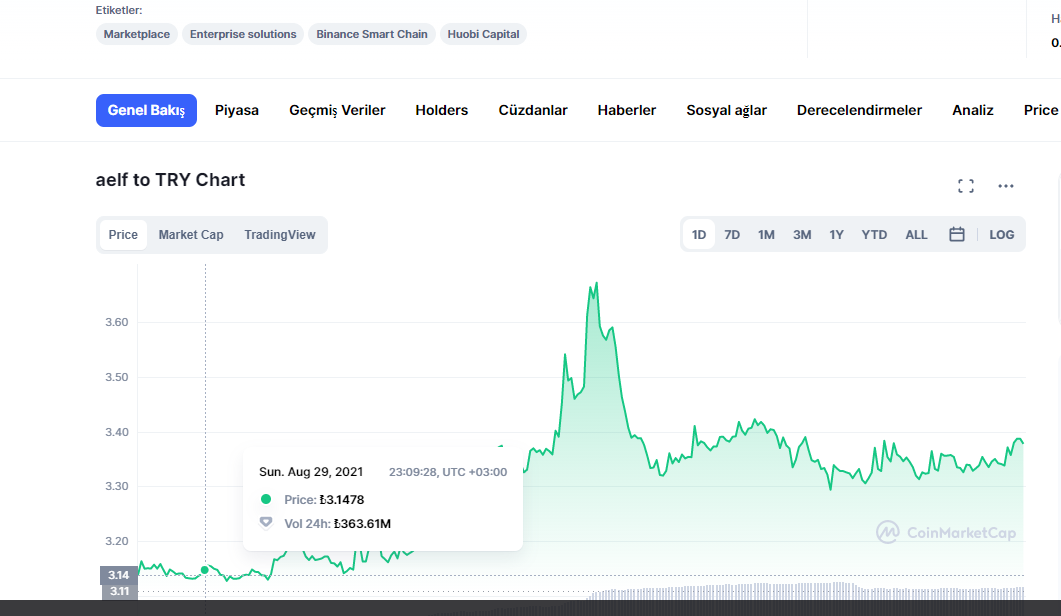Image resolution: width=1061 pixels, height=616 pixels.
Task: Click the Huobi Capital tag
Action: (x=483, y=34)
